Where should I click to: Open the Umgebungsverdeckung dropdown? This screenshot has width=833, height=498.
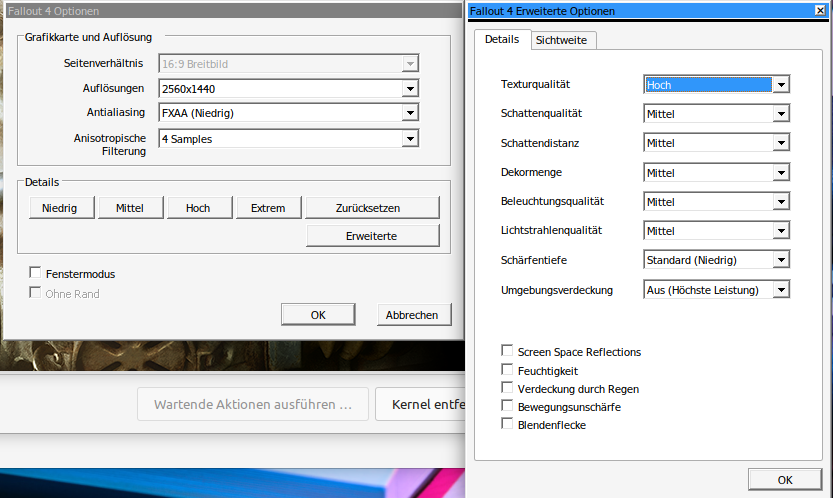(x=716, y=290)
